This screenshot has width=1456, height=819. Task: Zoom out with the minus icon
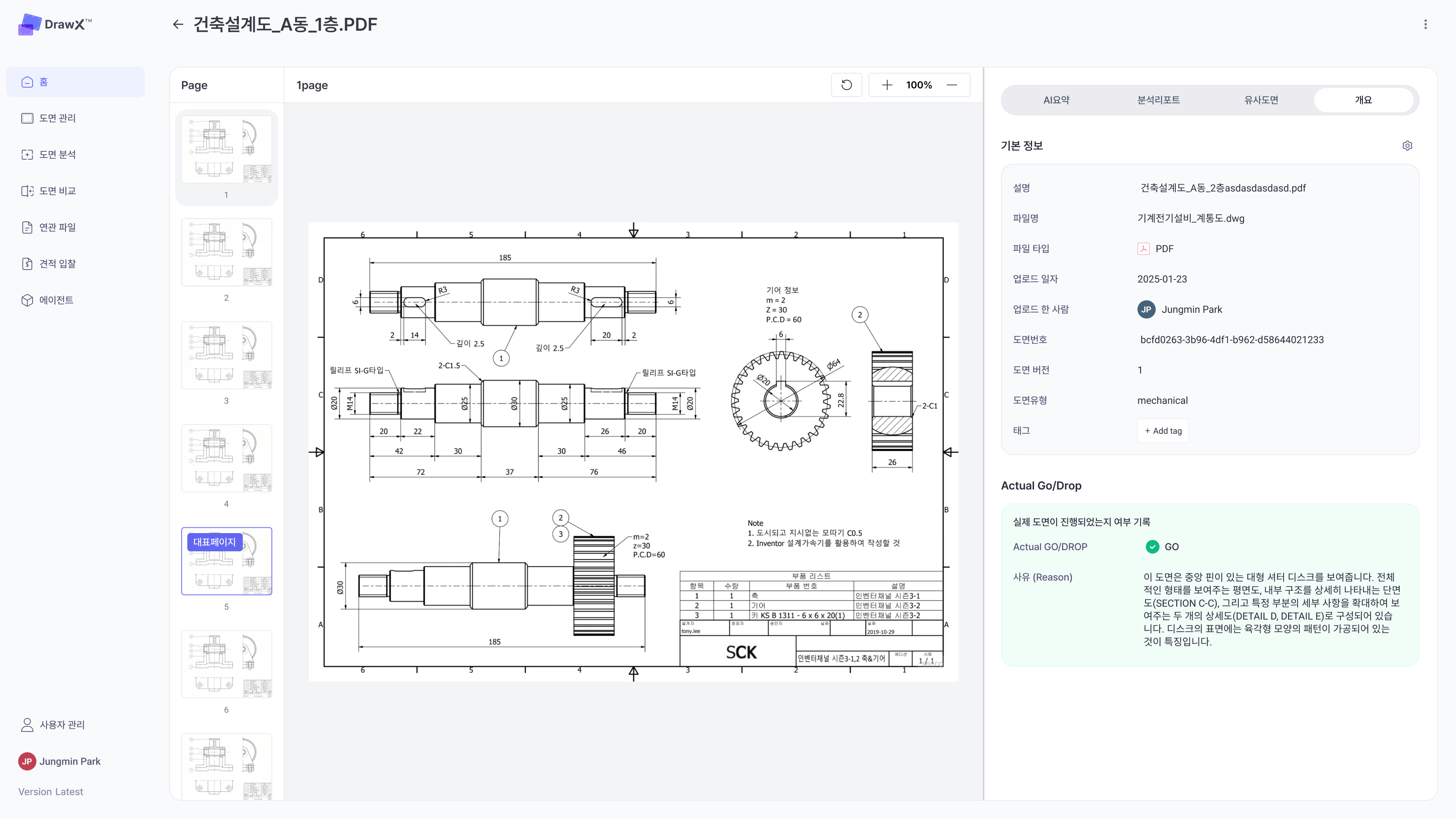(x=952, y=85)
